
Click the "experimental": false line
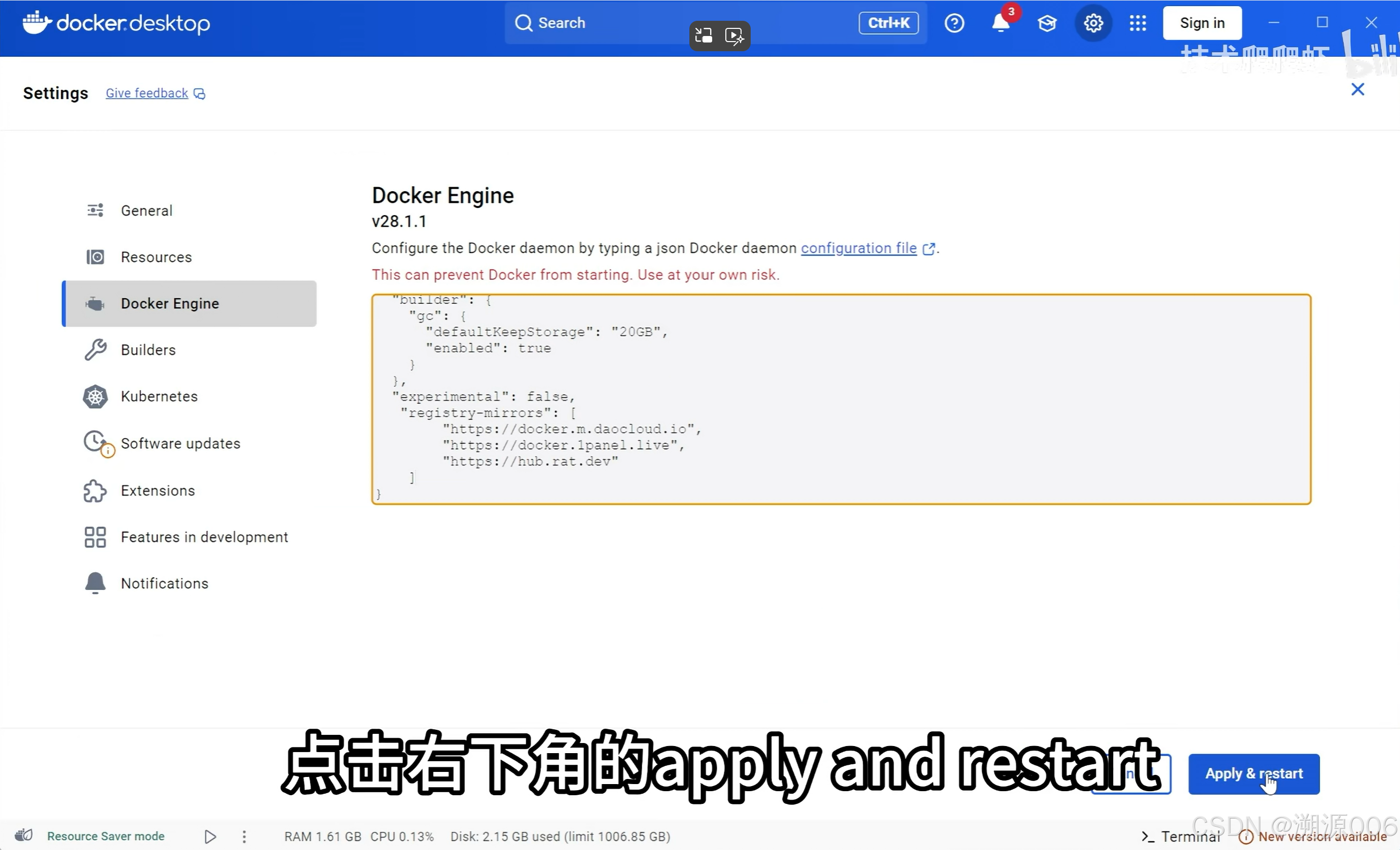click(x=484, y=397)
